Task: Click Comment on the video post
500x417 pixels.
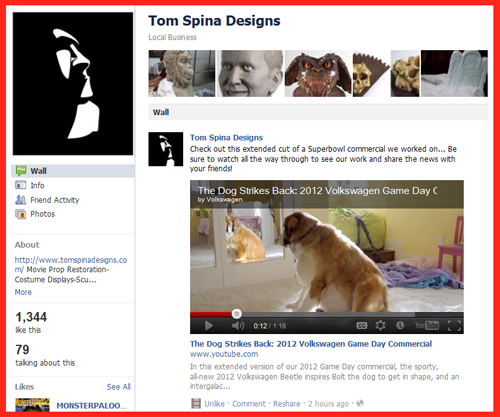Action: pyautogui.click(x=249, y=404)
